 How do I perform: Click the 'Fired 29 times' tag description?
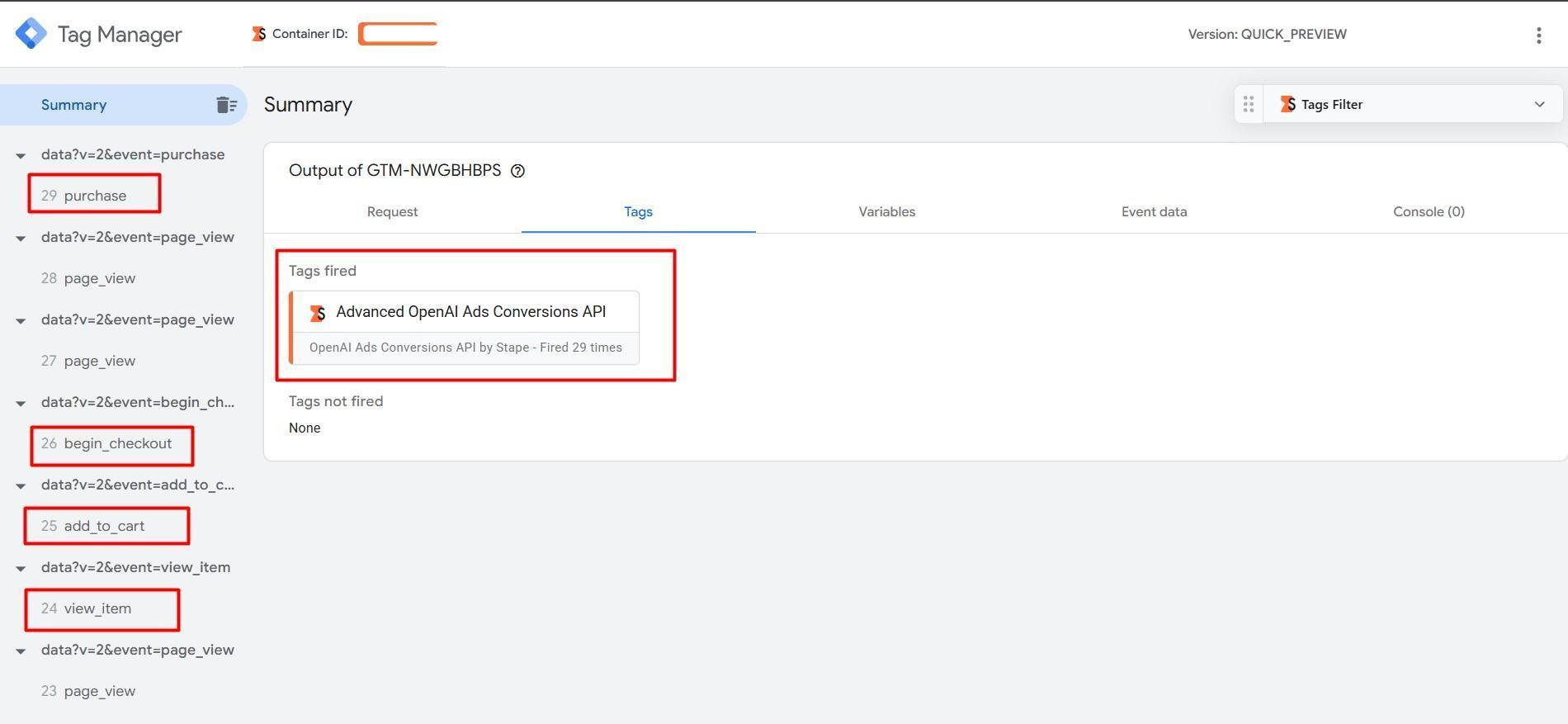465,348
